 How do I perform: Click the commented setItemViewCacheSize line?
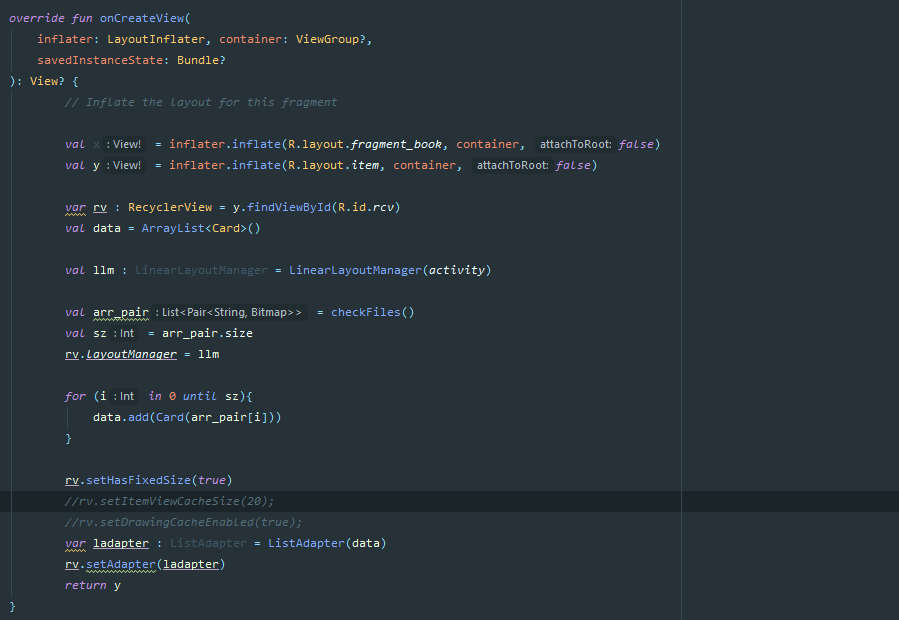tap(170, 501)
